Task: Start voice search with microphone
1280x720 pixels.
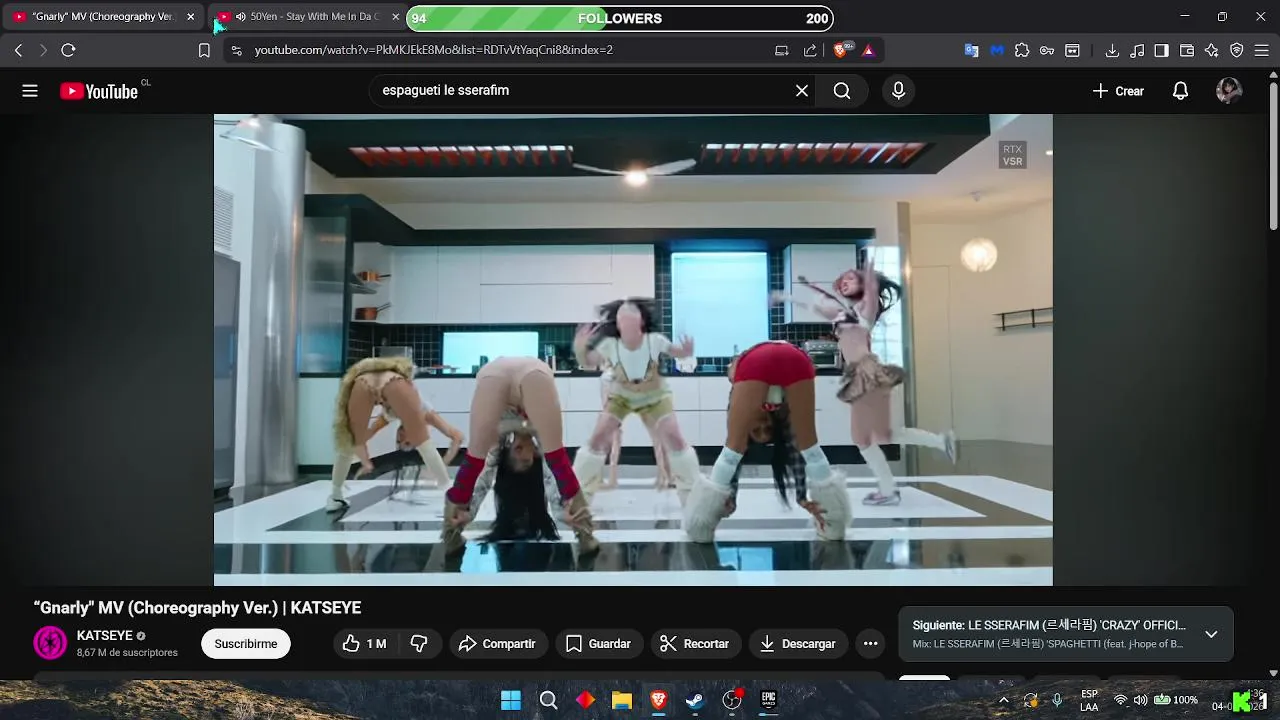Action: pyautogui.click(x=898, y=91)
